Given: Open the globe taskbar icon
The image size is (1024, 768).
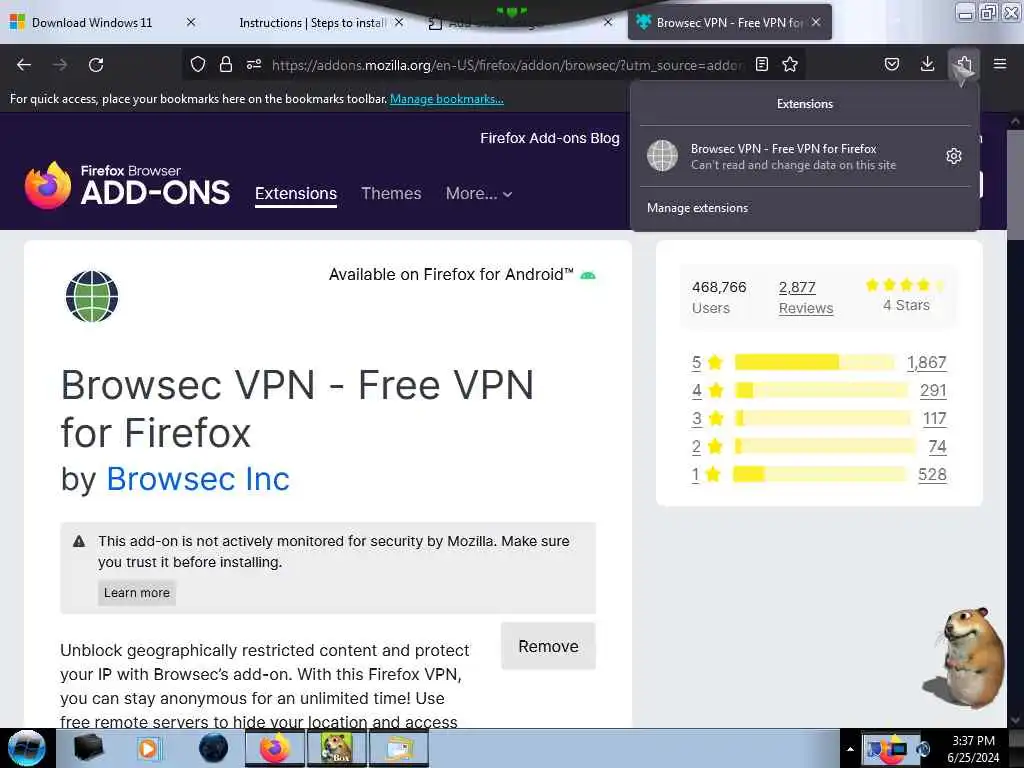Looking at the screenshot, I should pos(214,748).
